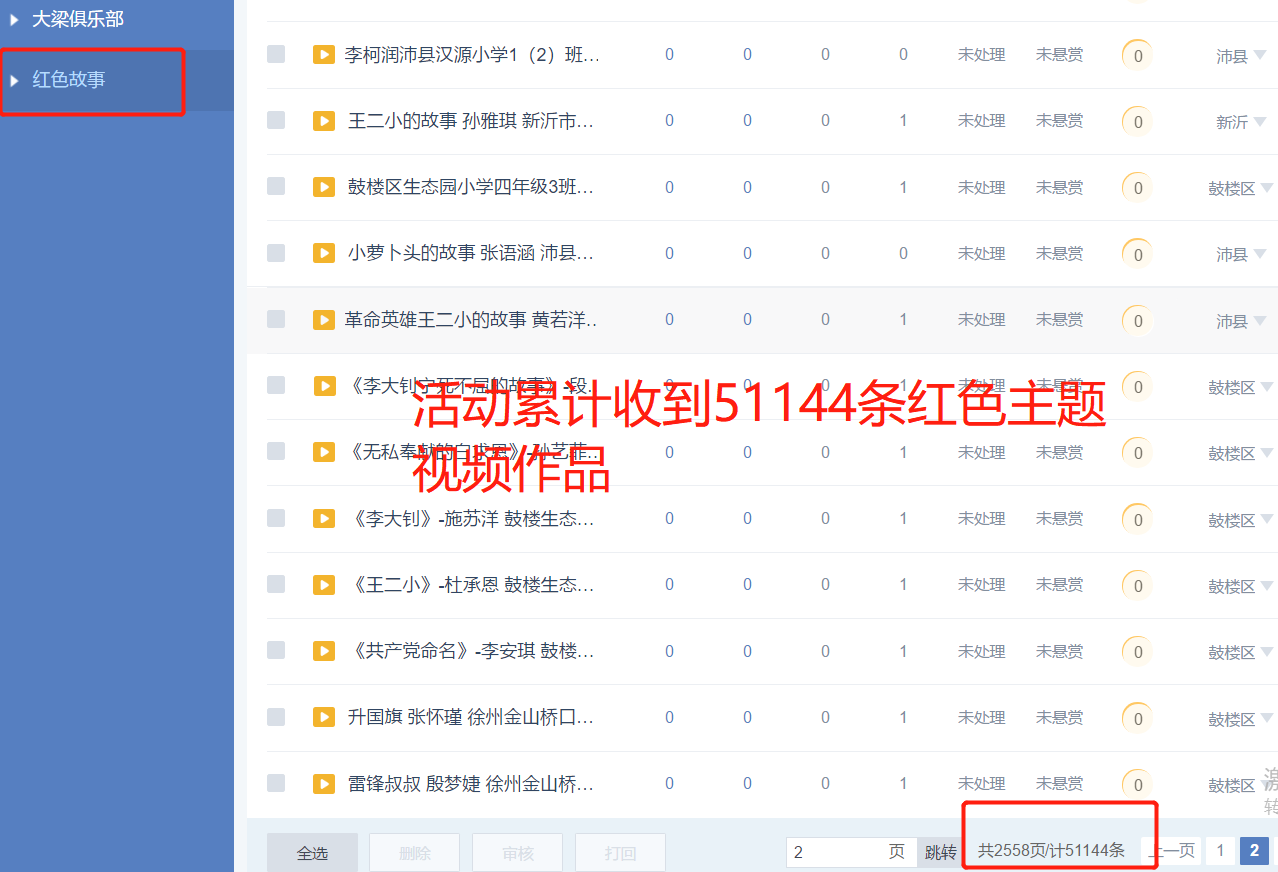Go to page 1 in pagination
The height and width of the screenshot is (872, 1278).
pyautogui.click(x=1219, y=851)
